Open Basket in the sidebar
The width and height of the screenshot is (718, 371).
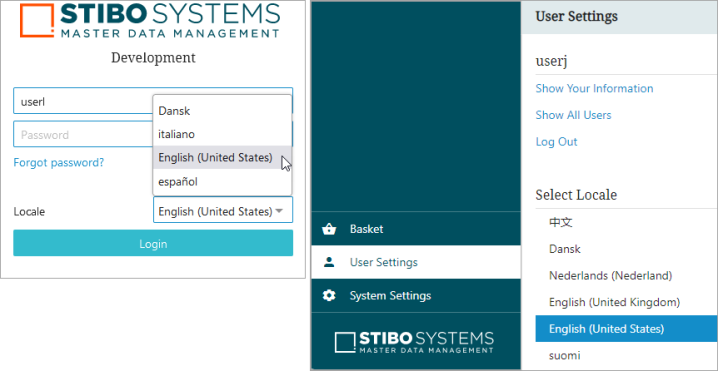pyautogui.click(x=416, y=229)
